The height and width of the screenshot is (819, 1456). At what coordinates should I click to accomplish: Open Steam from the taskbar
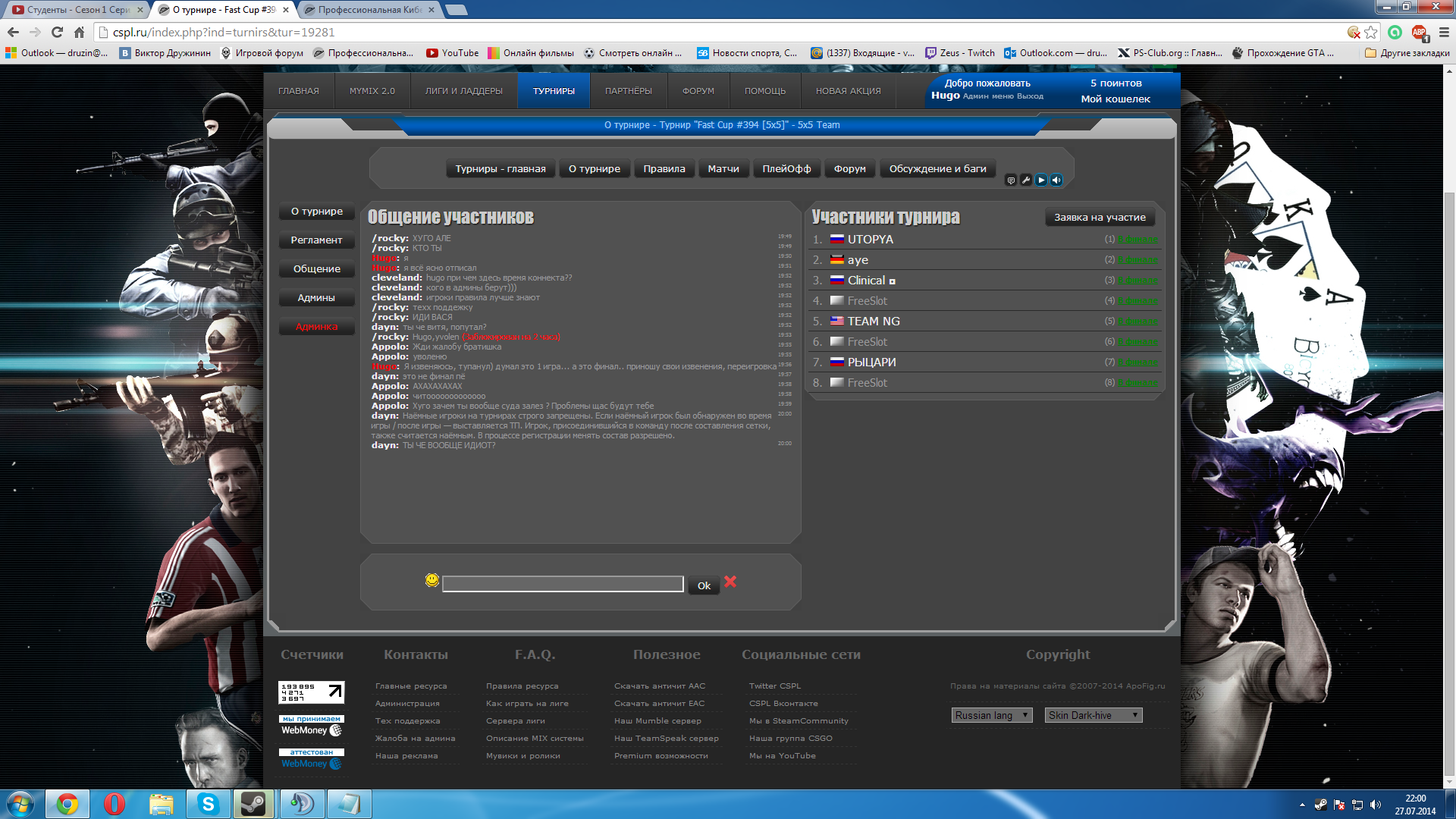(x=253, y=804)
